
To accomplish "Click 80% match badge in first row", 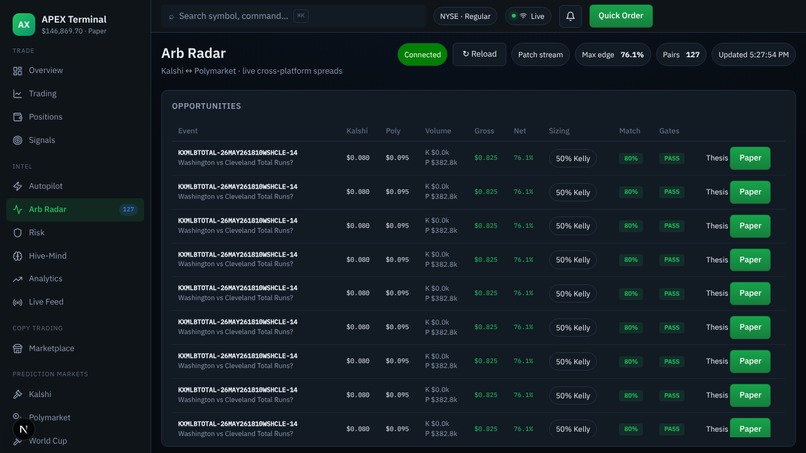I will pyautogui.click(x=631, y=158).
